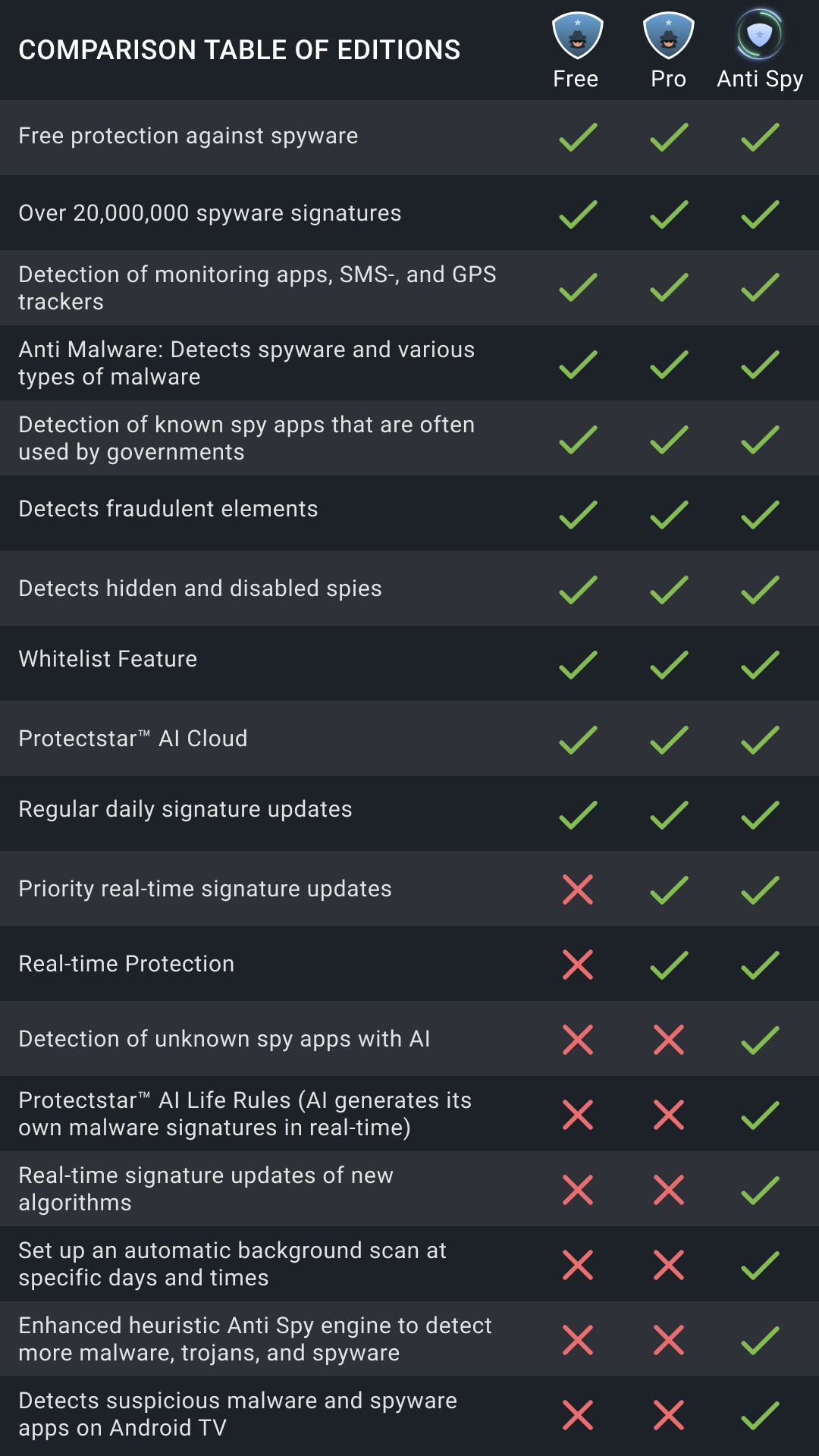
Task: Tap 'Detects hidden and disabled spies' text
Action: tap(200, 589)
